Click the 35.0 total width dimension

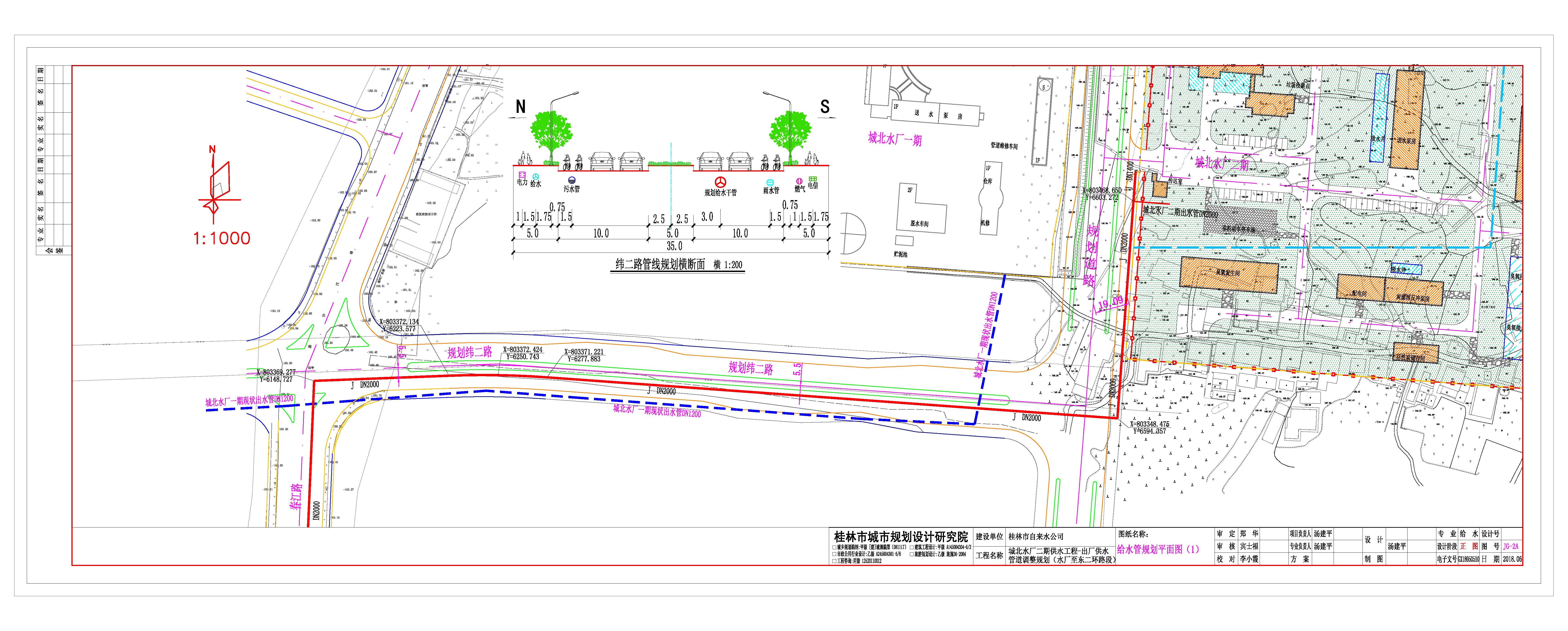click(674, 247)
